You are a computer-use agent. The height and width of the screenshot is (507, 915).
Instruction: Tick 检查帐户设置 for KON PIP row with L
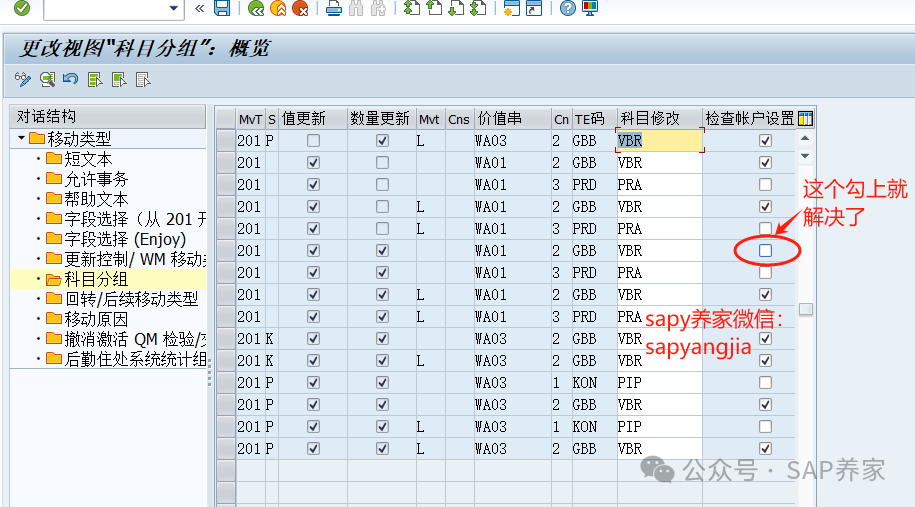click(x=765, y=426)
